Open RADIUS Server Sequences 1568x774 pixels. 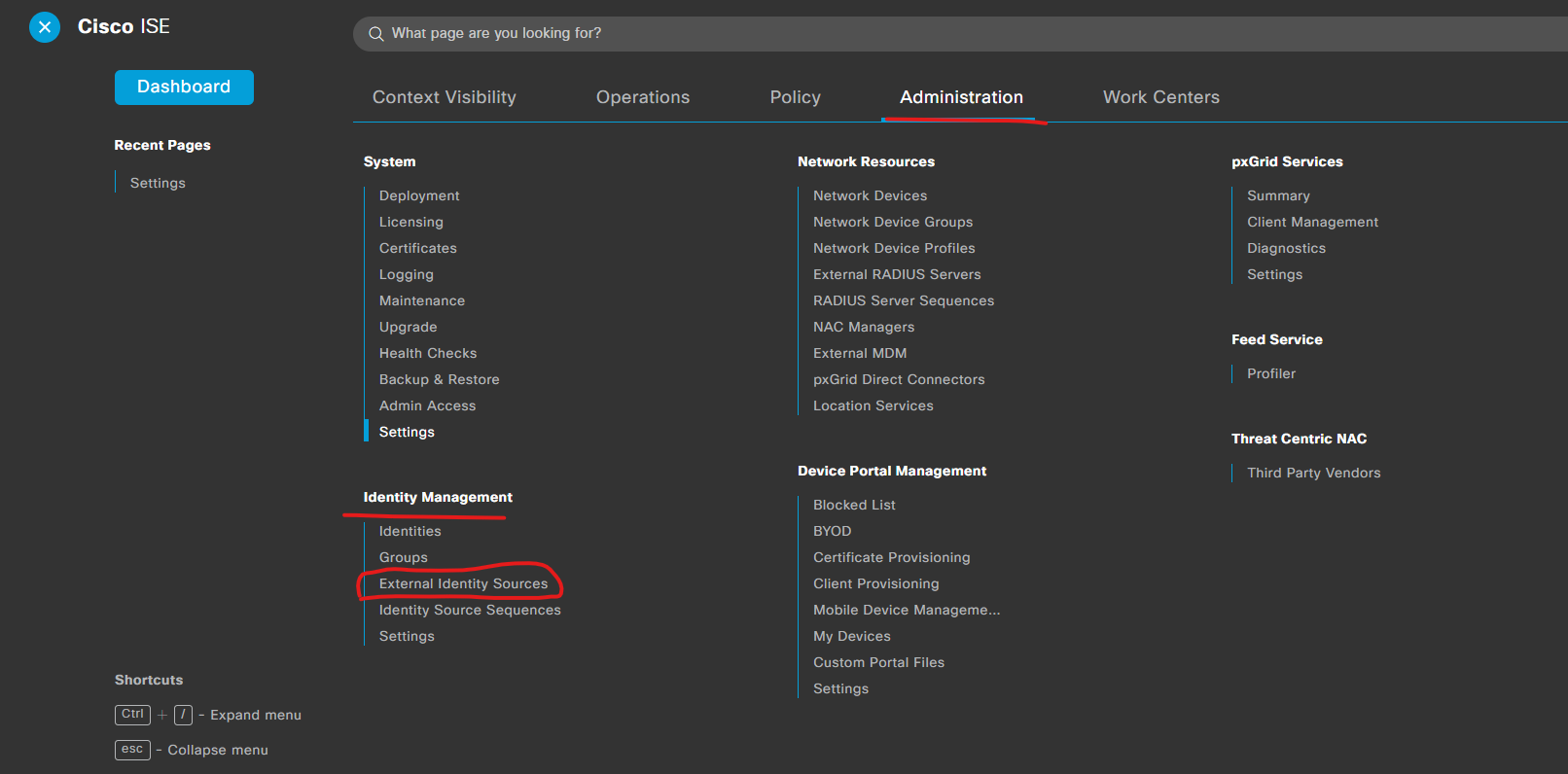click(904, 300)
